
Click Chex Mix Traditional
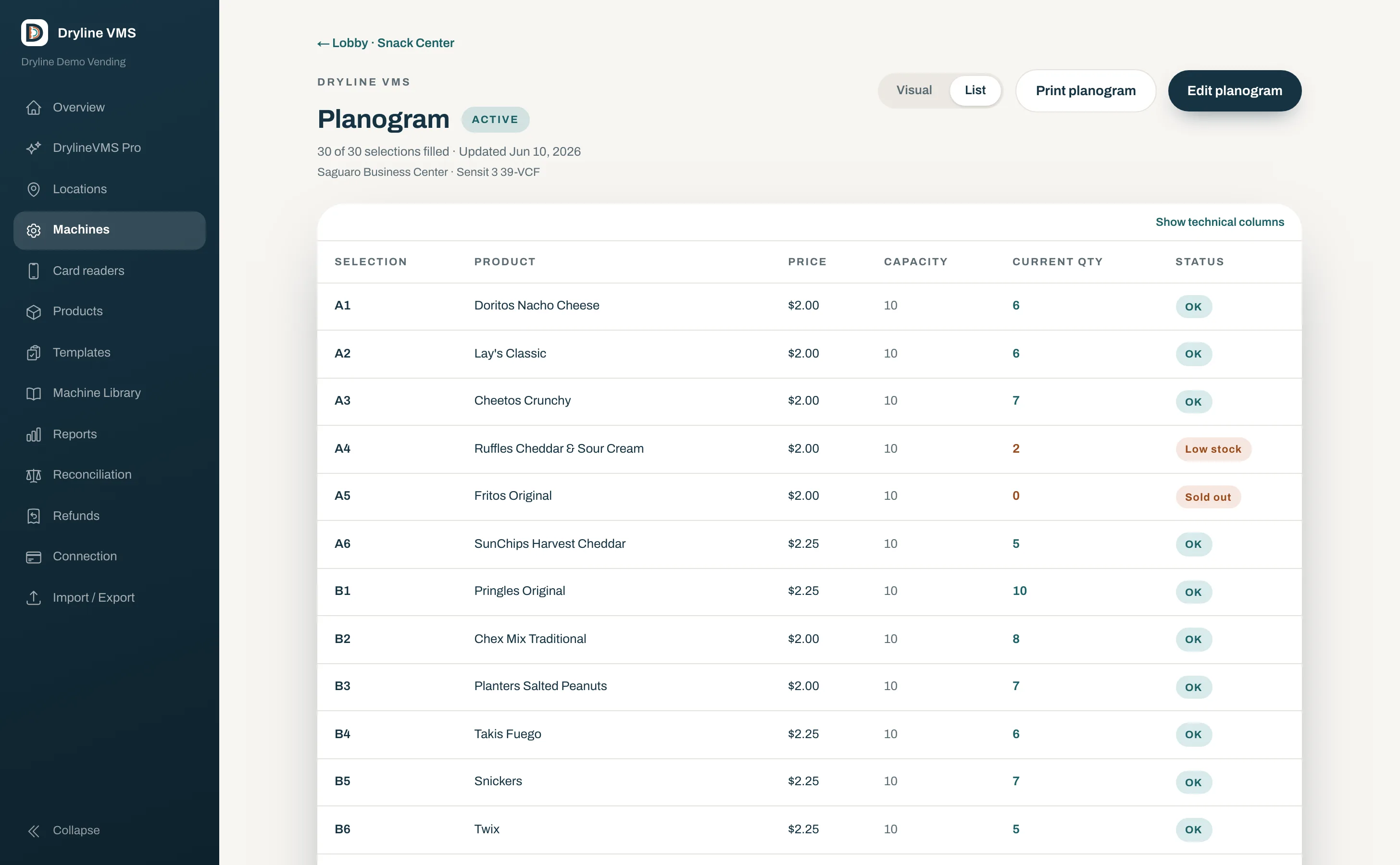click(x=530, y=639)
